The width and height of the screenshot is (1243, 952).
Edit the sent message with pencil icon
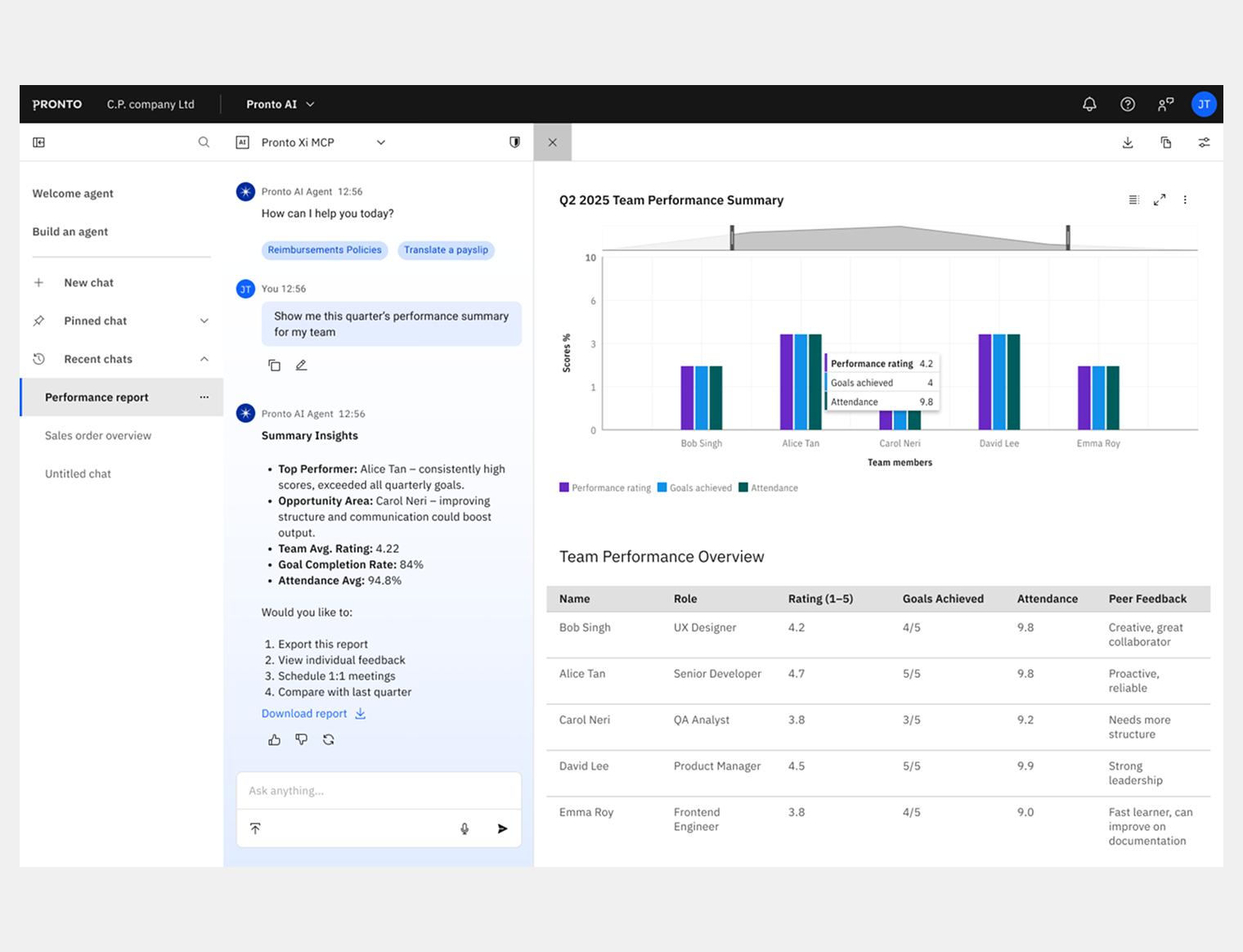pos(302,366)
